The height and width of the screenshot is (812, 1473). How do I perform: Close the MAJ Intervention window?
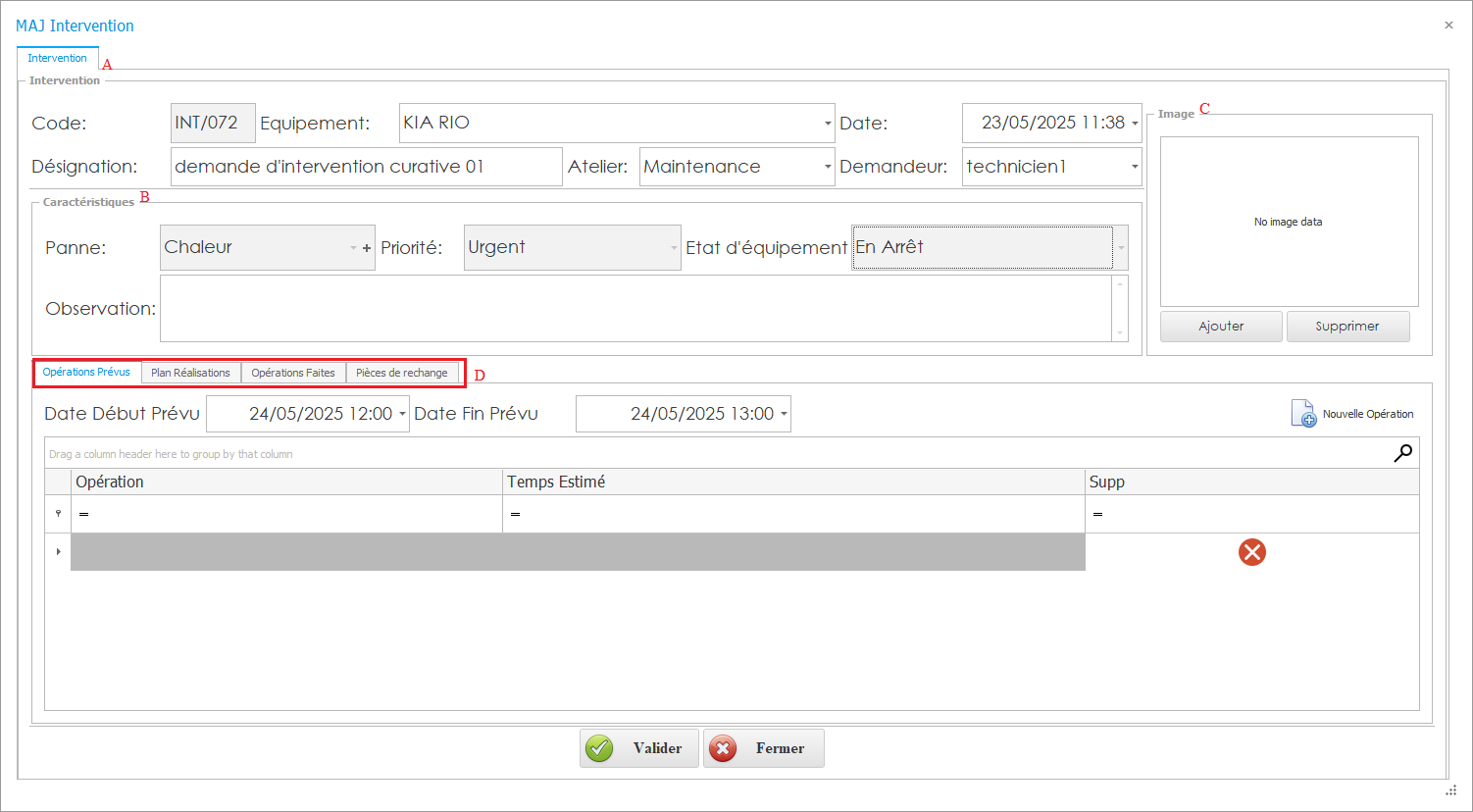[x=1448, y=25]
